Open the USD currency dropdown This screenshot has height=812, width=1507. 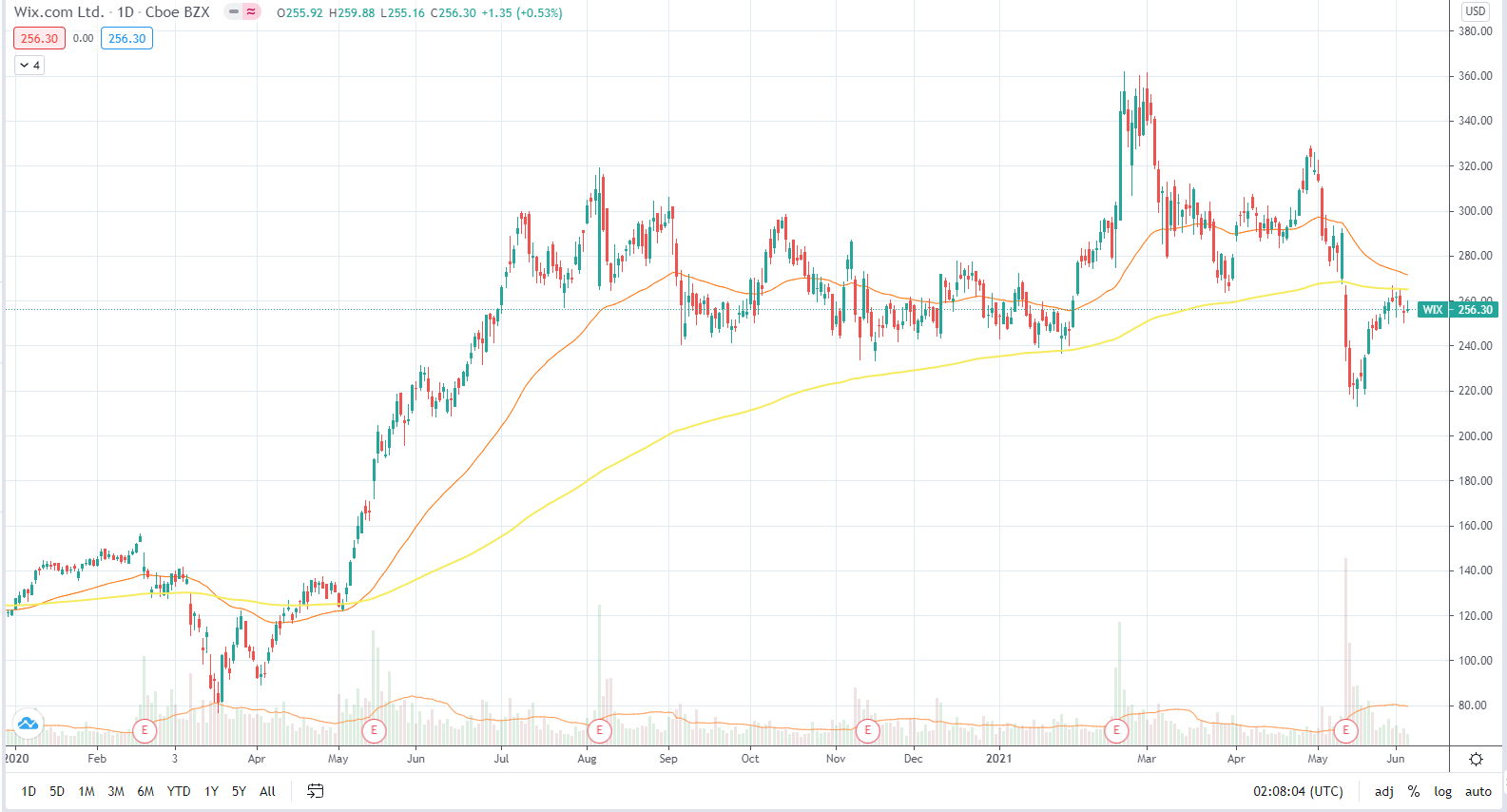(x=1475, y=11)
